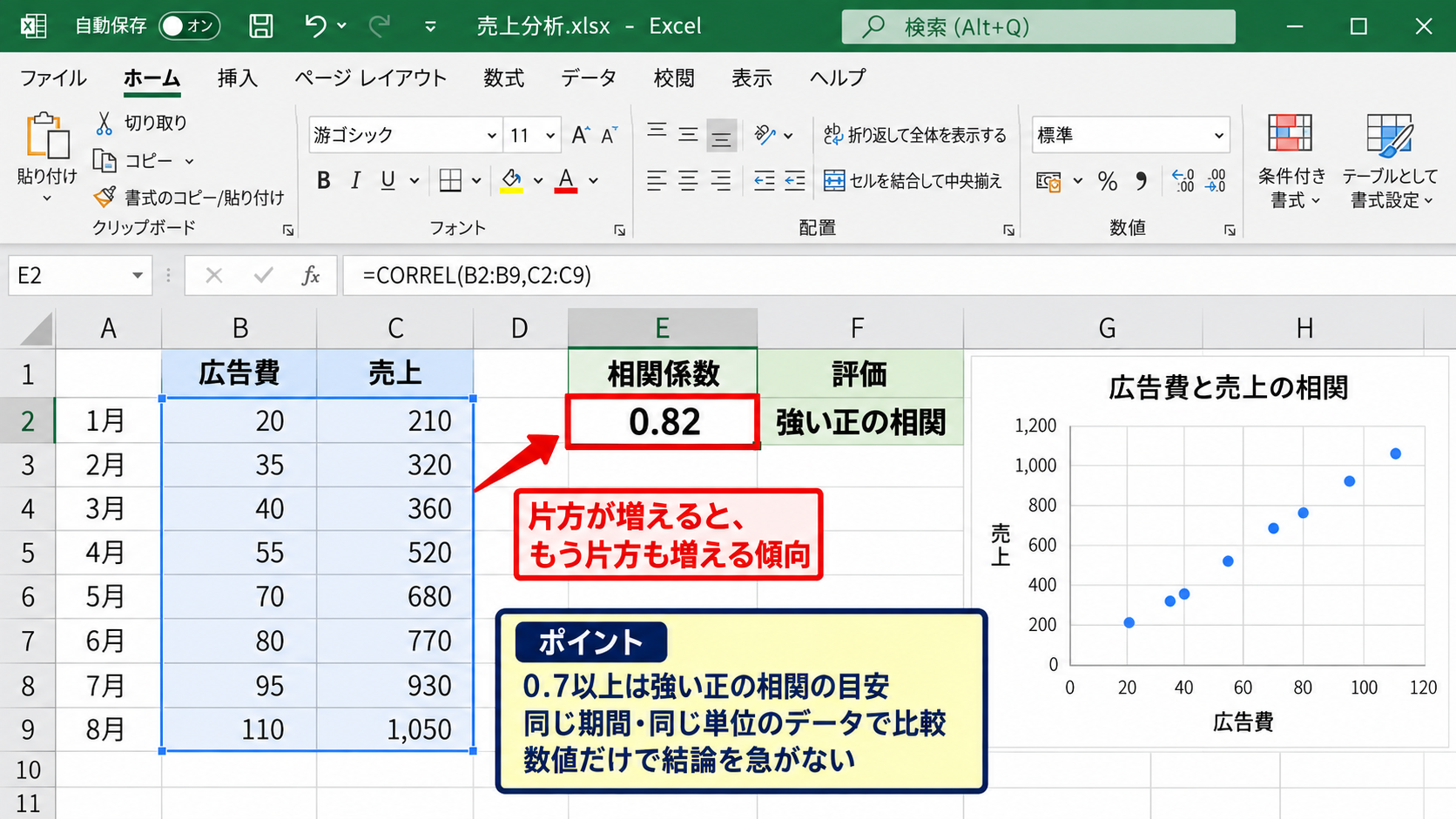Decrease decimal places

[x=1216, y=181]
